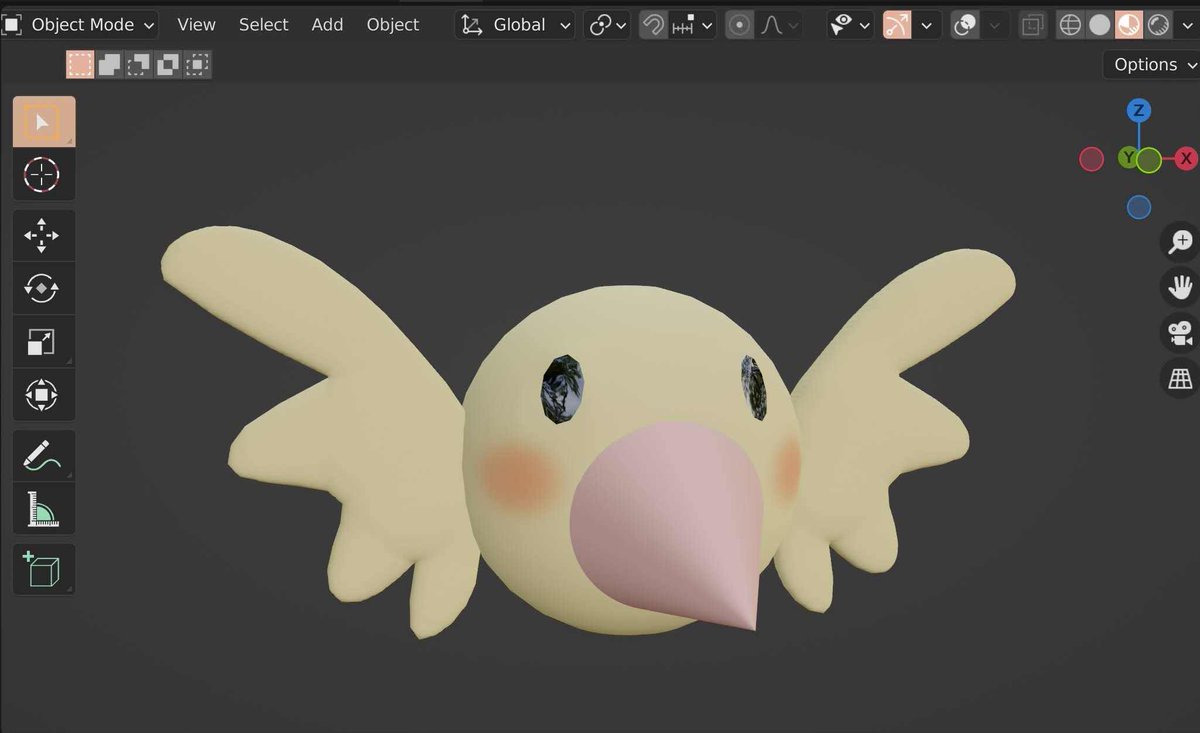This screenshot has width=1200, height=733.
Task: Switch perspective/orthographic with grid icon
Action: point(1181,379)
